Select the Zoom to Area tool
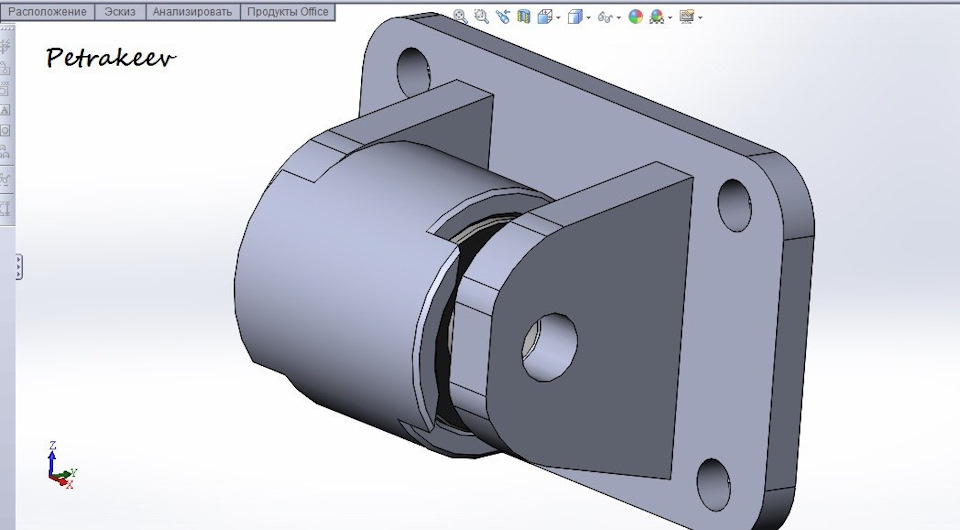This screenshot has height=530, width=960. (482, 17)
